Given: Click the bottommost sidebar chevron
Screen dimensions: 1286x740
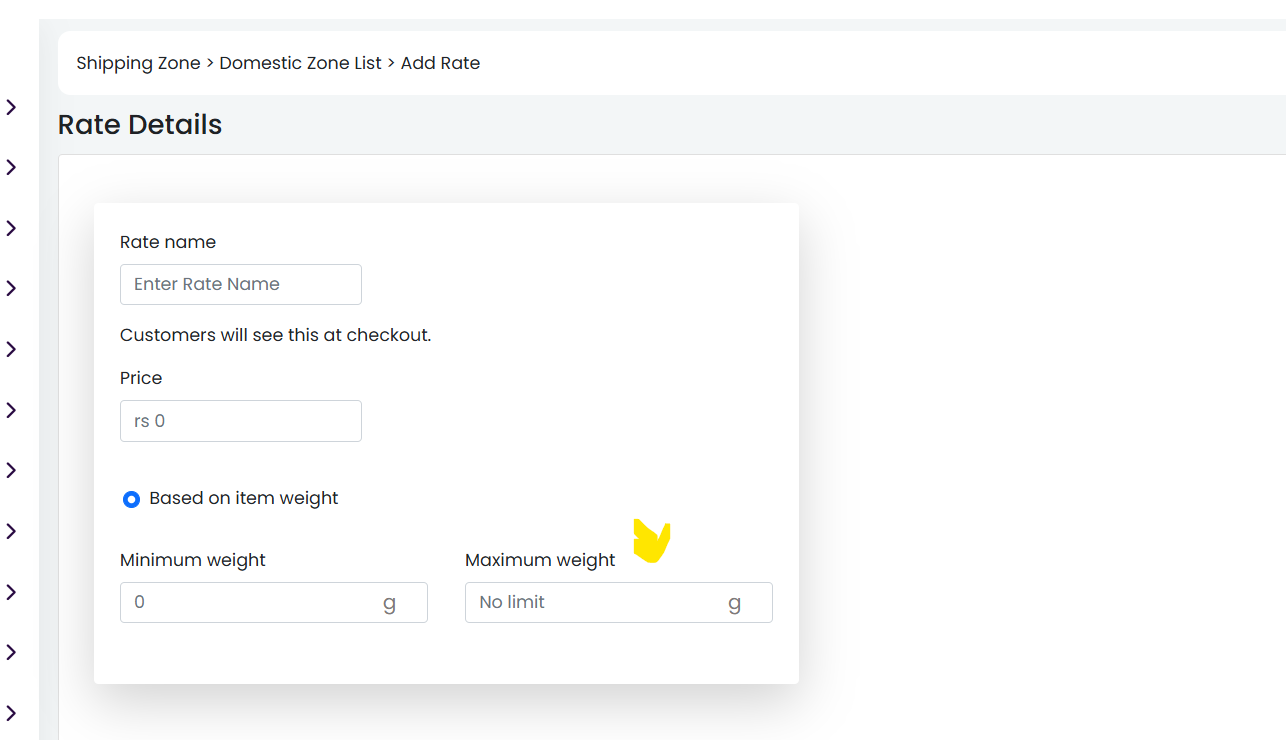Looking at the screenshot, I should tap(12, 713).
